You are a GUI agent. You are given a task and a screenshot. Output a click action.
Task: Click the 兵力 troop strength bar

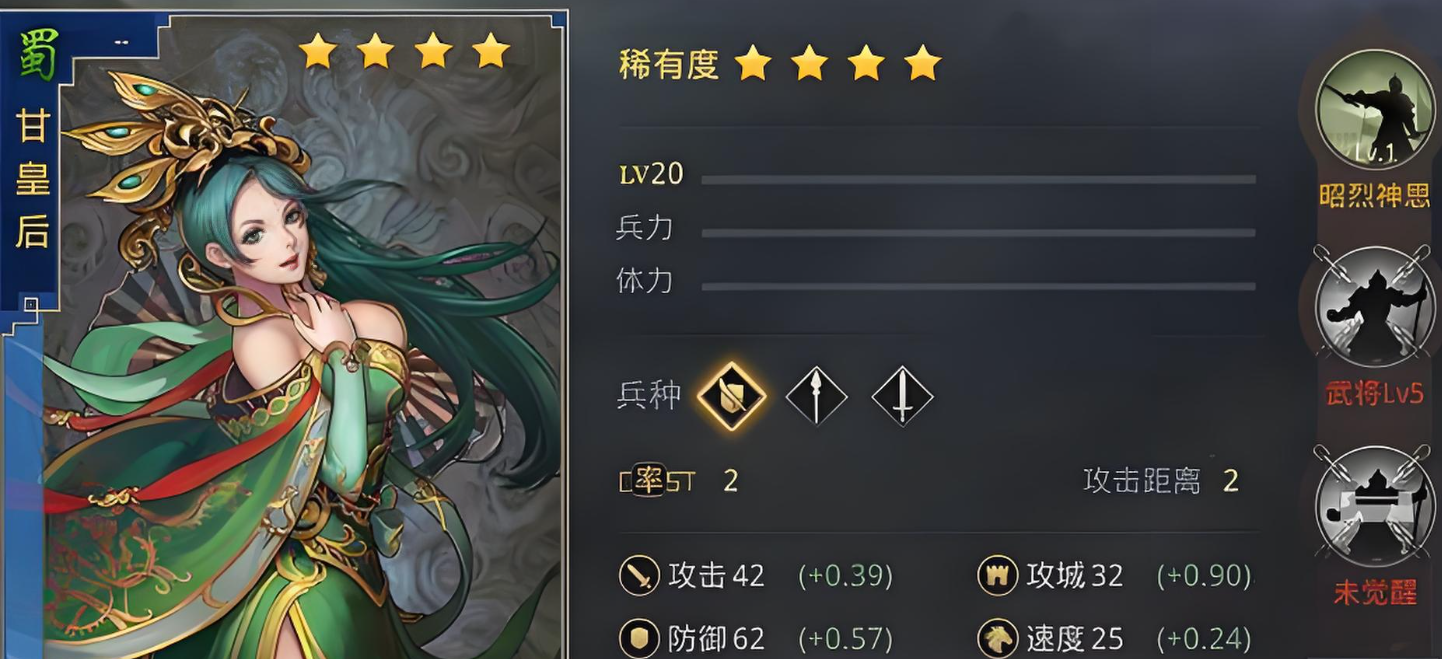pos(978,233)
